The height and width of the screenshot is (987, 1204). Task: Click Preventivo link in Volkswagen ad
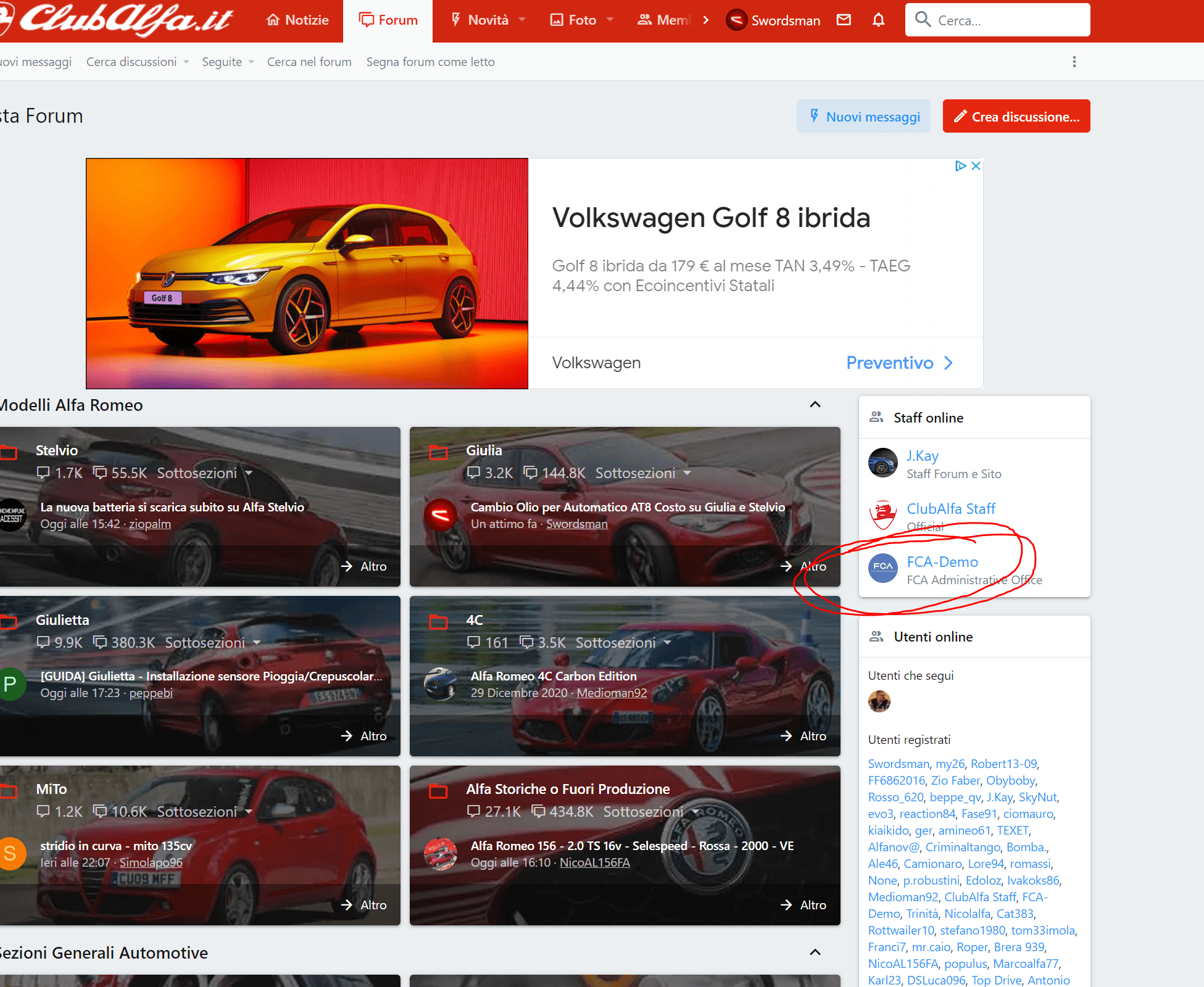tap(900, 363)
